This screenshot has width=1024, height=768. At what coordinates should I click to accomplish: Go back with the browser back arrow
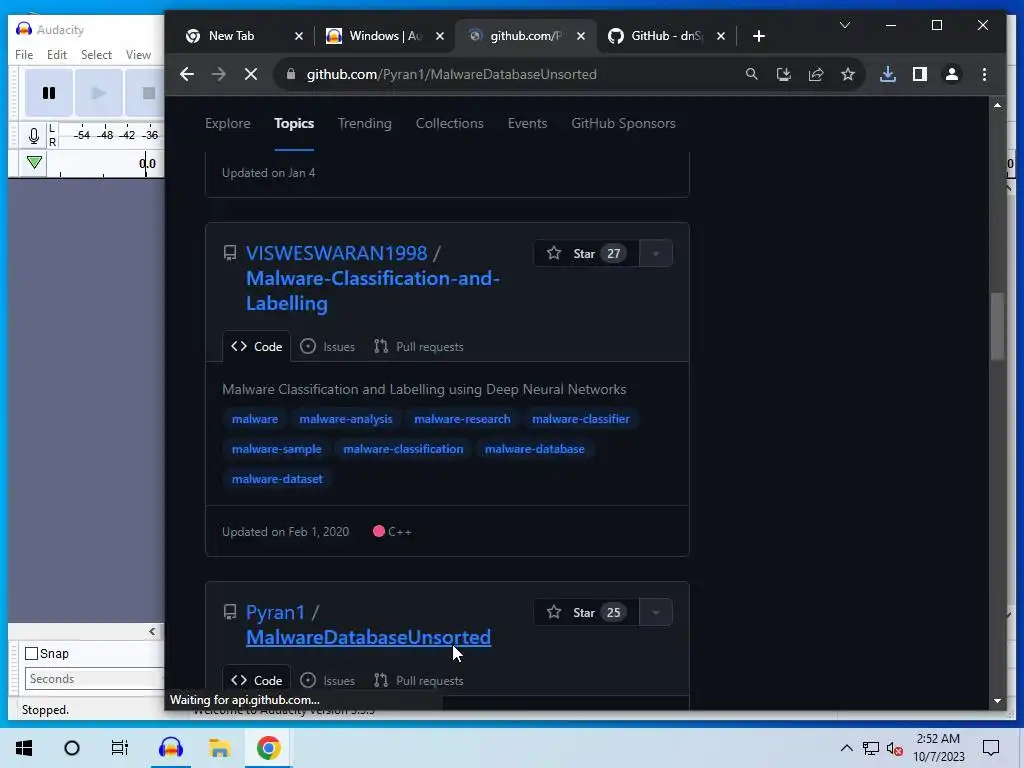[x=187, y=74]
